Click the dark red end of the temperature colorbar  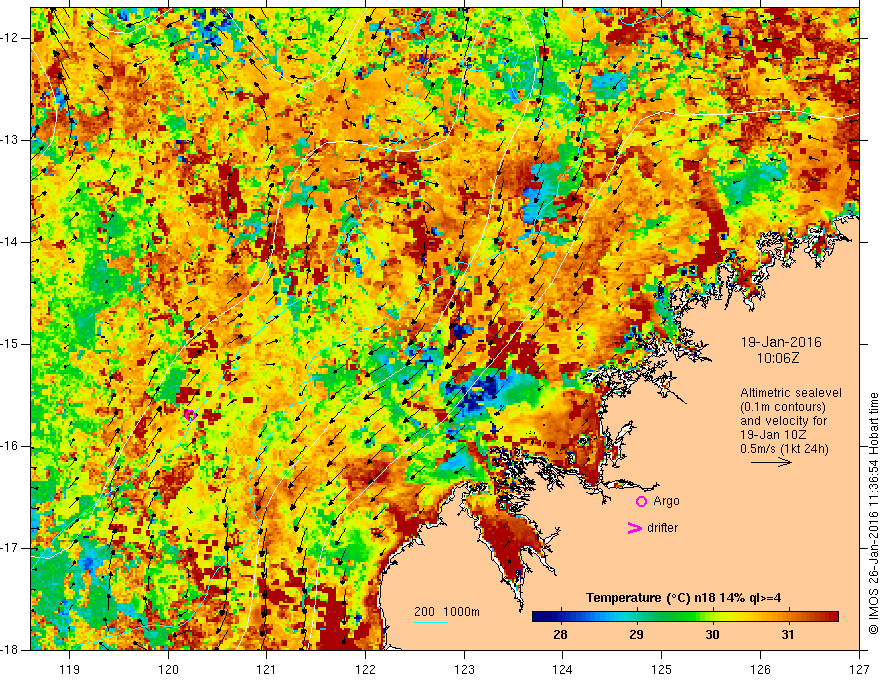pos(832,617)
